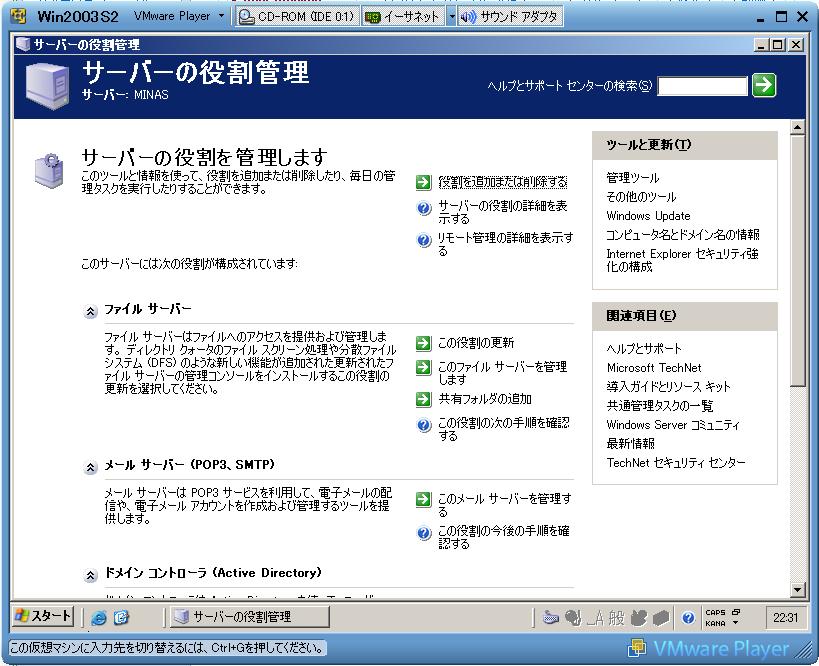
Task: Click the サウンド アダプタ device button
Action: point(510,17)
